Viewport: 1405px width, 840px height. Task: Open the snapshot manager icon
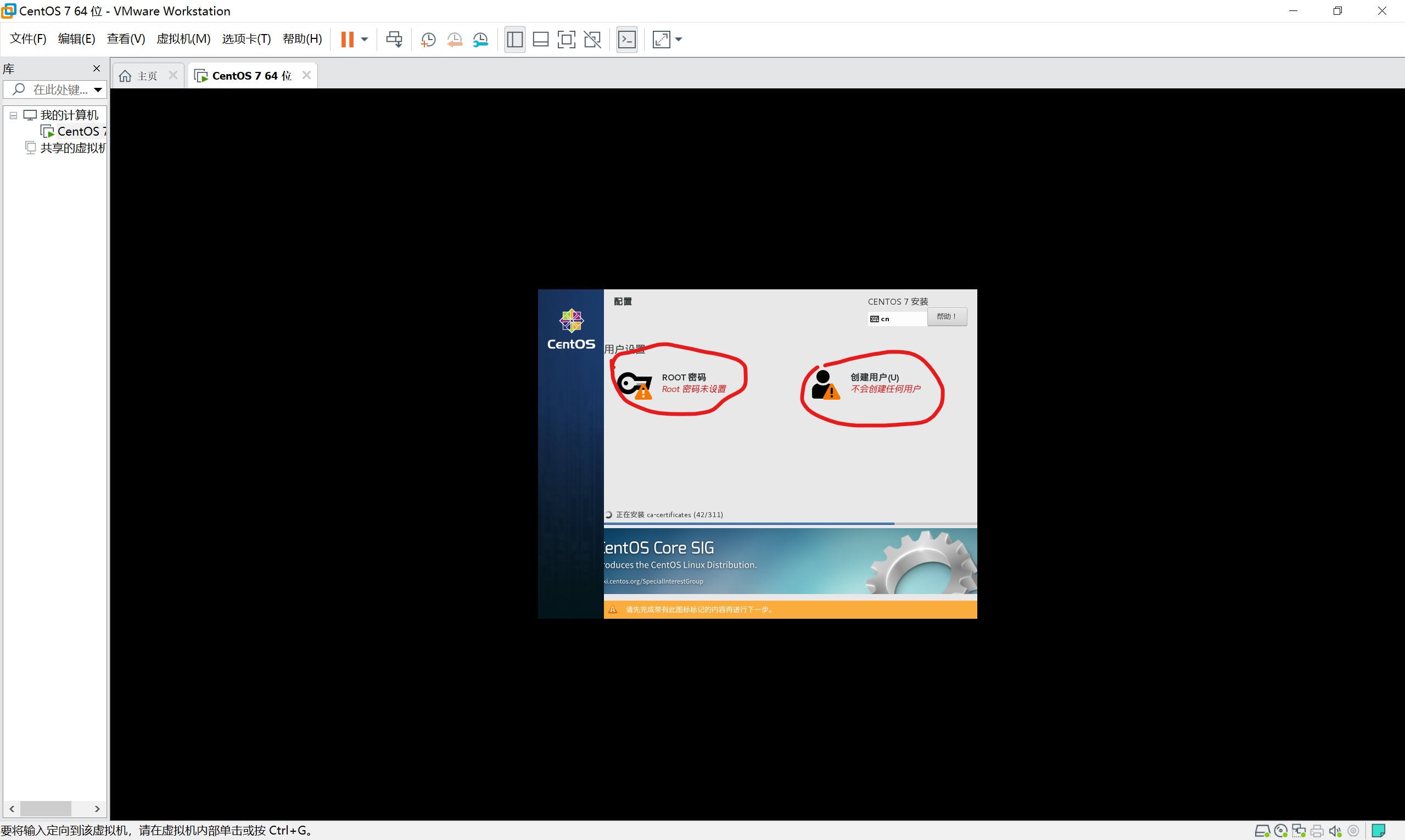pos(480,39)
